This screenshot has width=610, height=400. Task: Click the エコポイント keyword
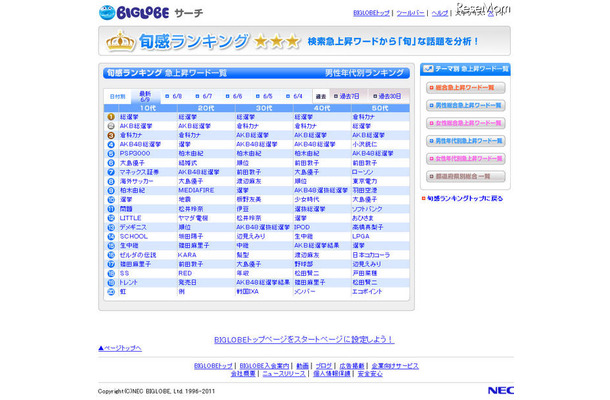click(367, 292)
